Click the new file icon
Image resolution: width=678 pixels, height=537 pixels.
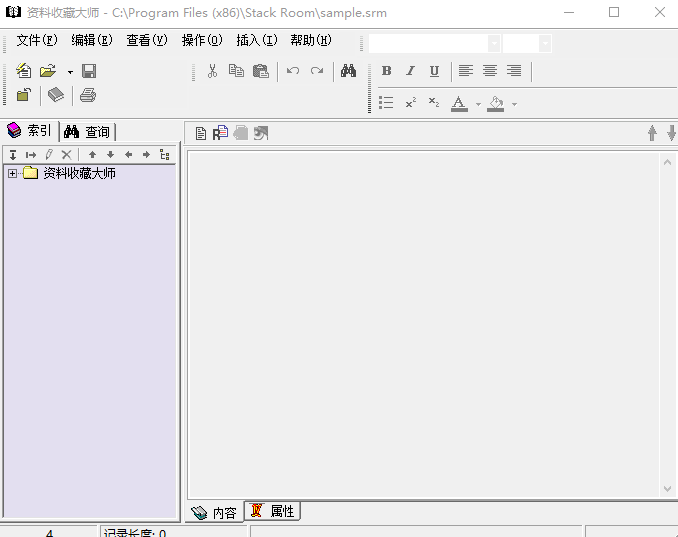point(24,71)
